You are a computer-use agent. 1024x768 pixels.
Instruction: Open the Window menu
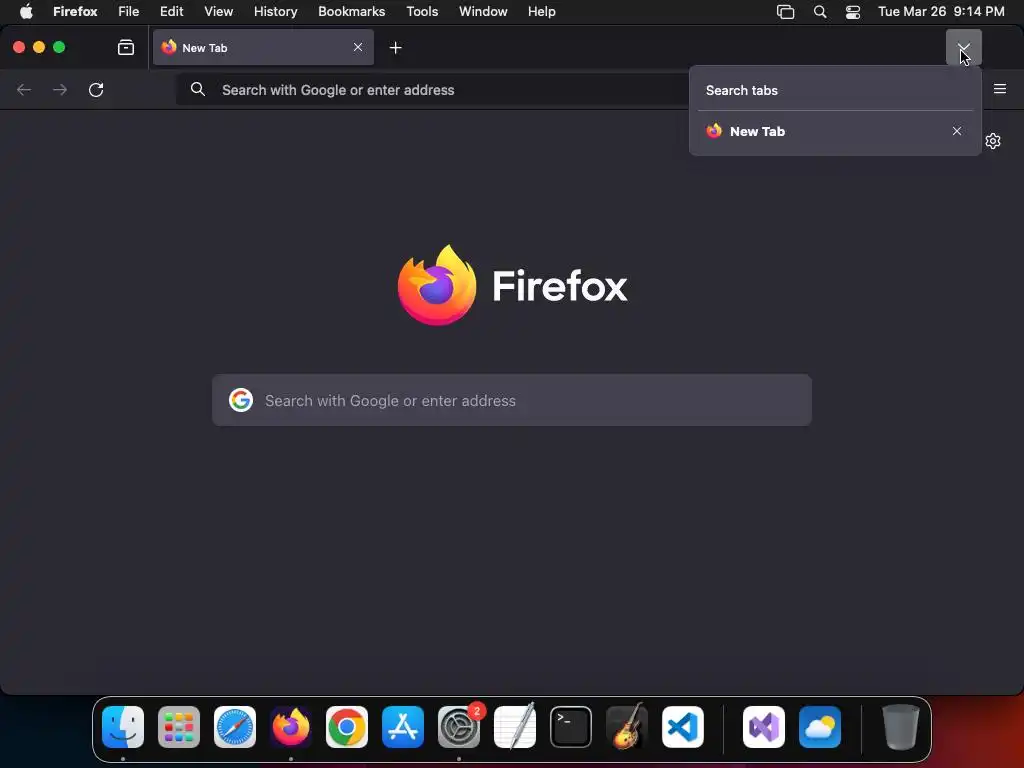(x=483, y=12)
